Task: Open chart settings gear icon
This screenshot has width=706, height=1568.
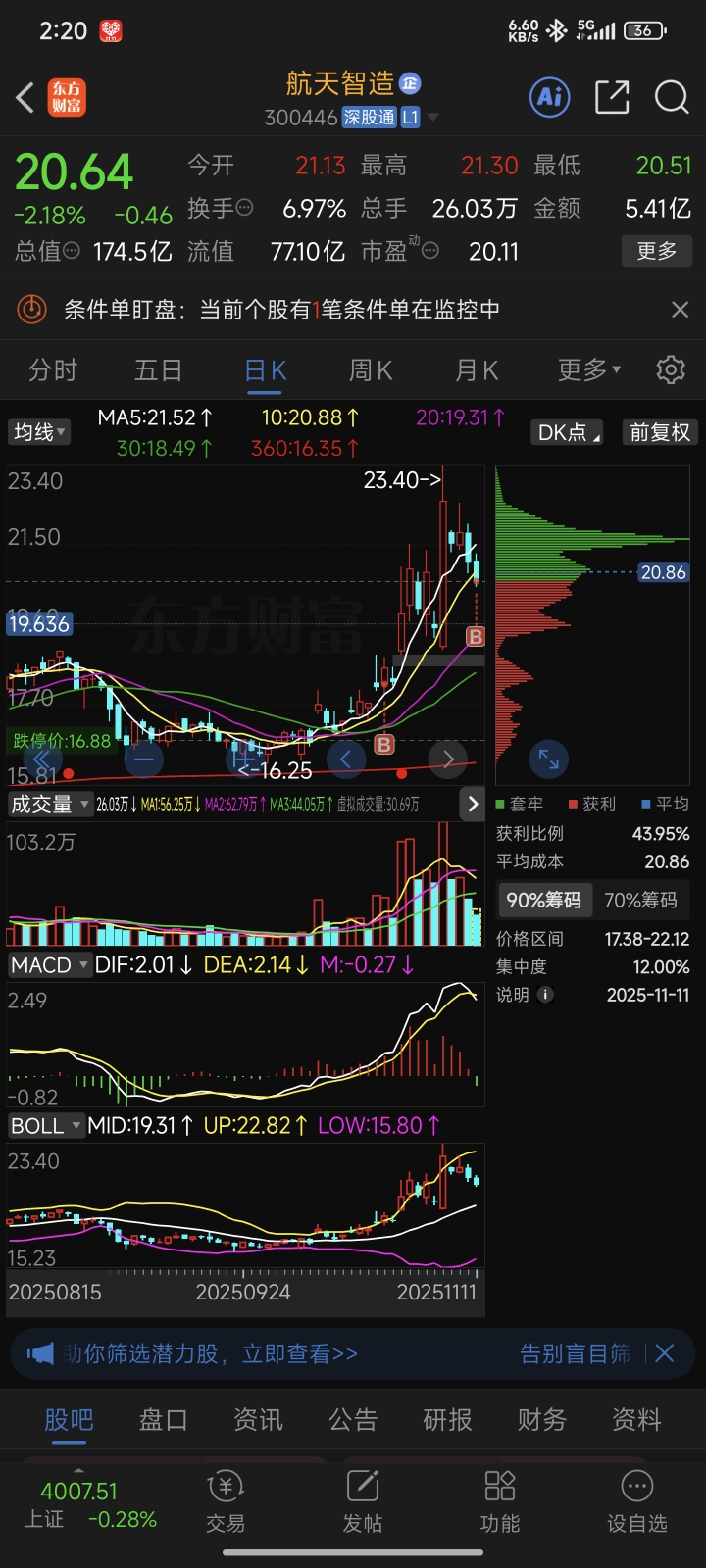Action: pyautogui.click(x=671, y=369)
